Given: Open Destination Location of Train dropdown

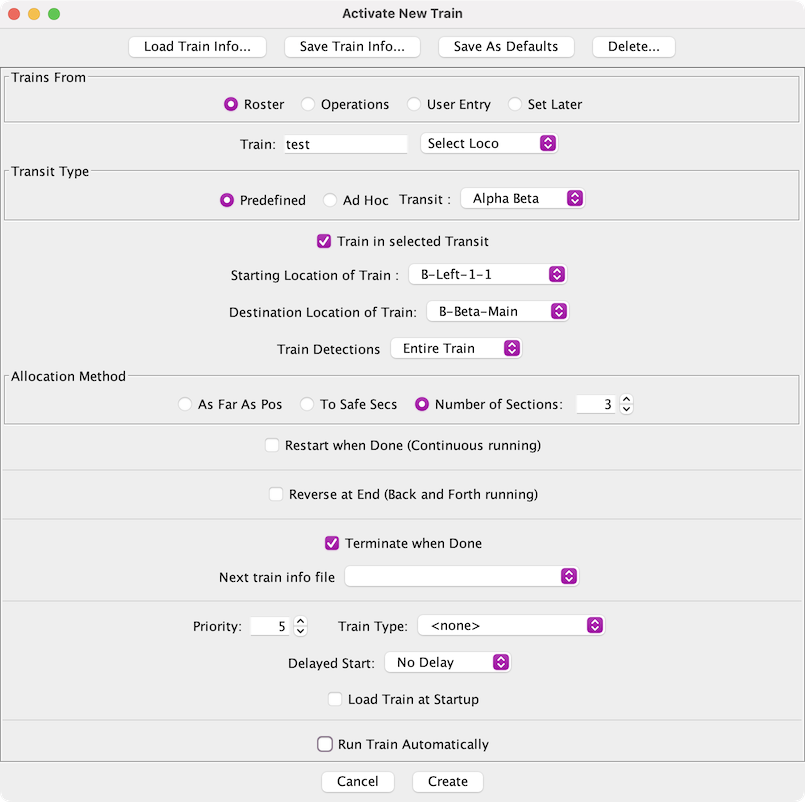Looking at the screenshot, I should (x=497, y=312).
